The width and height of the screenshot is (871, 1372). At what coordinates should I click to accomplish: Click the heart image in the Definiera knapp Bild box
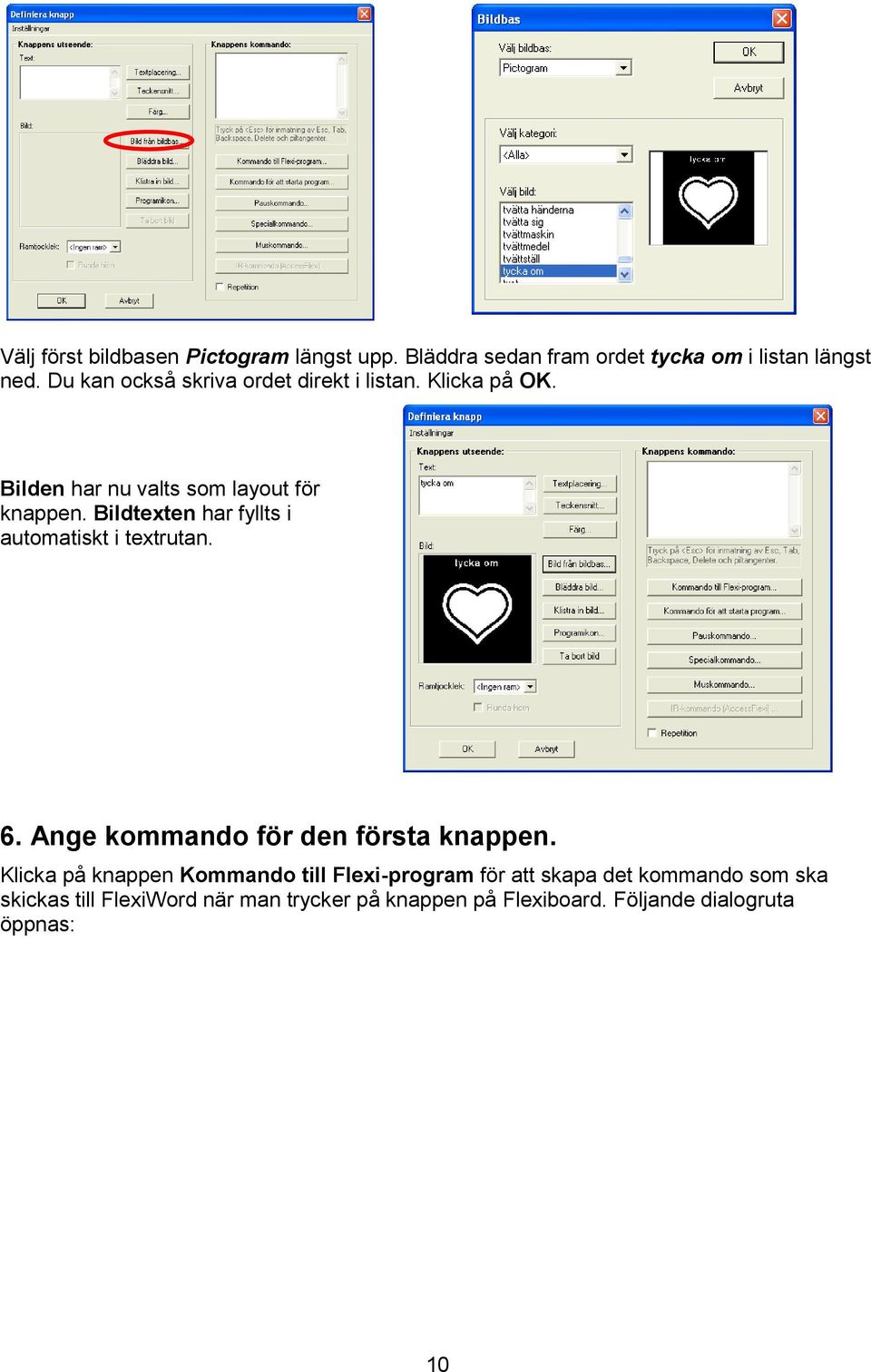[477, 609]
